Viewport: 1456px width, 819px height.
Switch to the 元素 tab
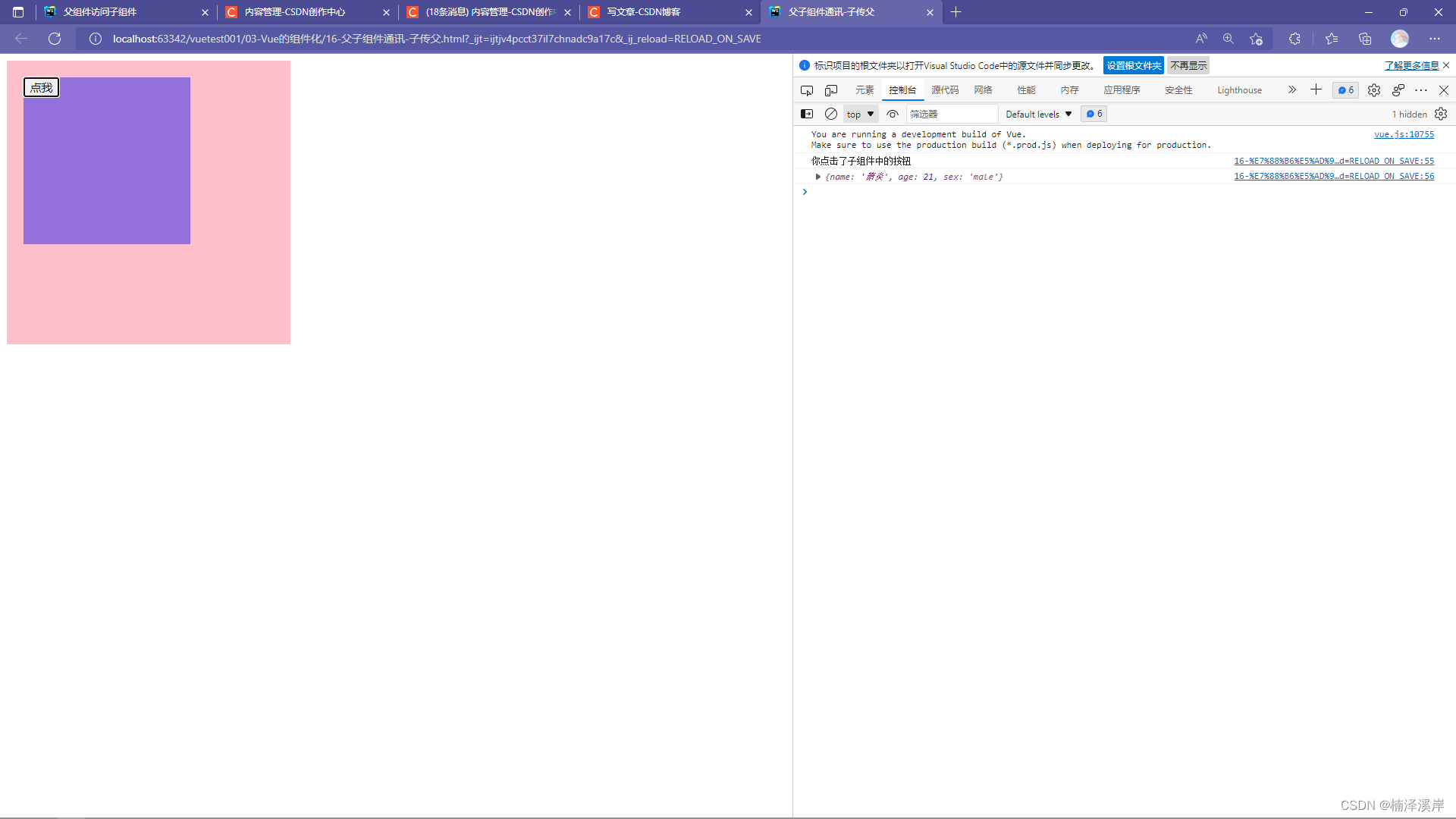(x=864, y=90)
